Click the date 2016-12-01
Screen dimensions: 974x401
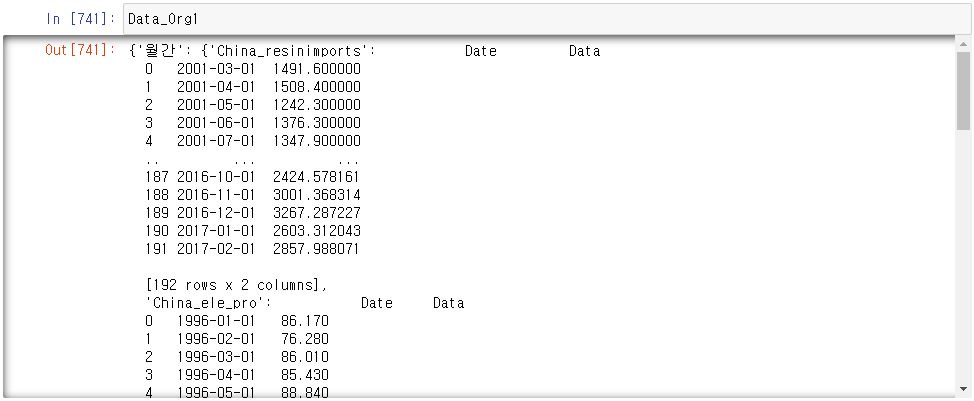click(216, 213)
